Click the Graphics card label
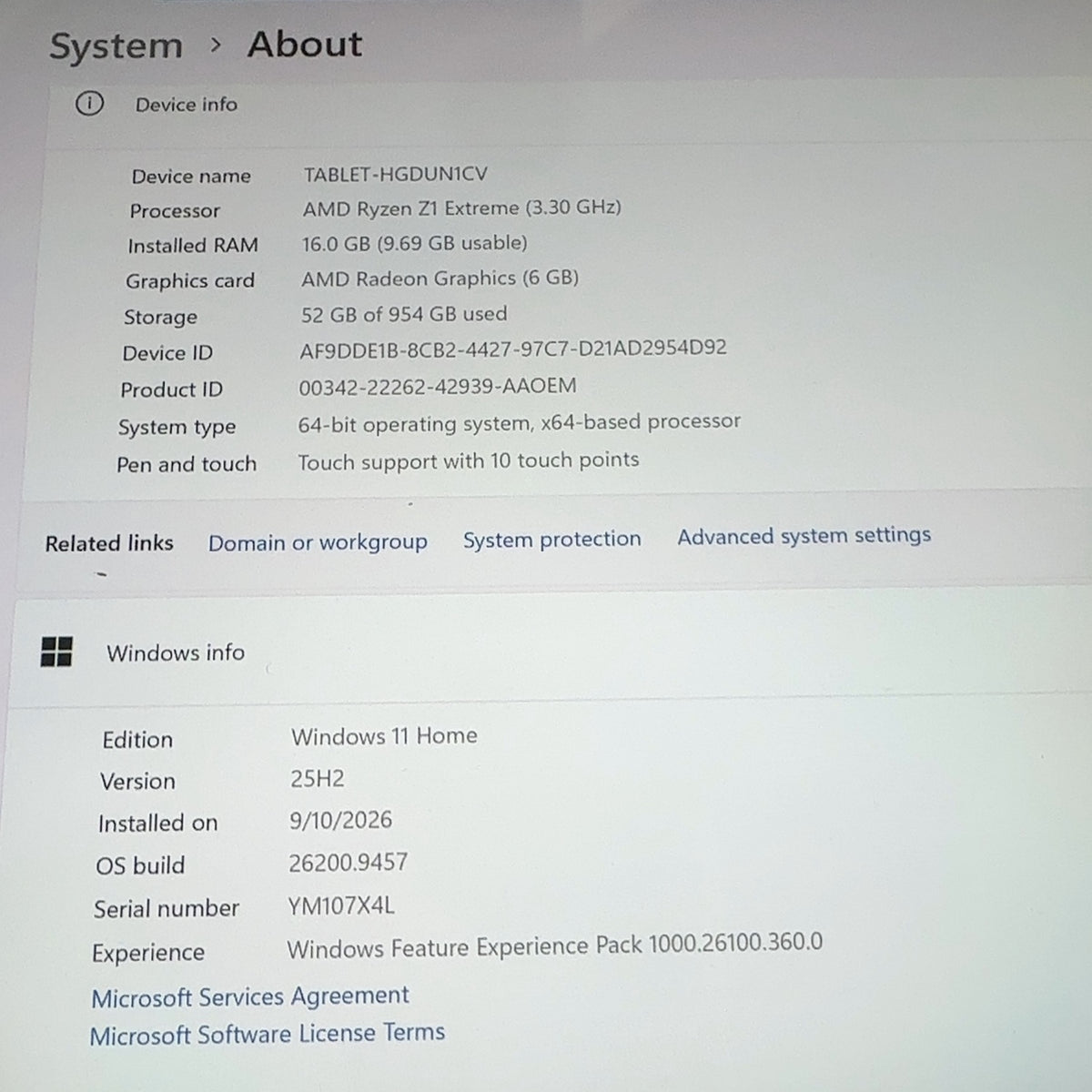Screen dimensions: 1092x1092 click(x=190, y=281)
